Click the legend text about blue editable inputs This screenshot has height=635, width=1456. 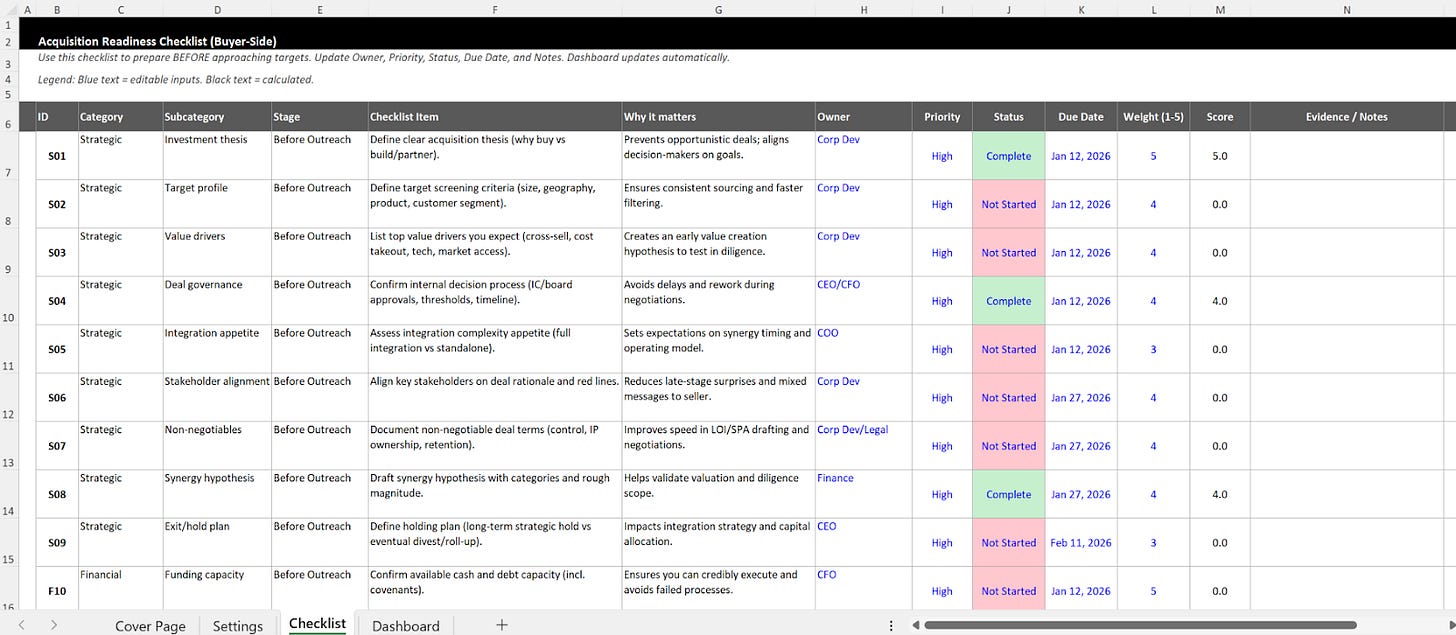coord(176,80)
